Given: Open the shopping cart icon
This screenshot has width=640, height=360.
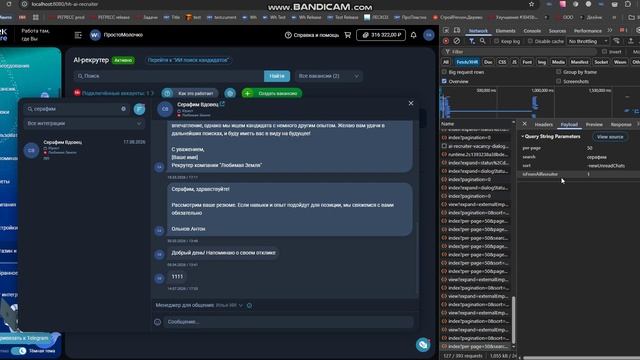Looking at the screenshot, I should pyautogui.click(x=348, y=35).
